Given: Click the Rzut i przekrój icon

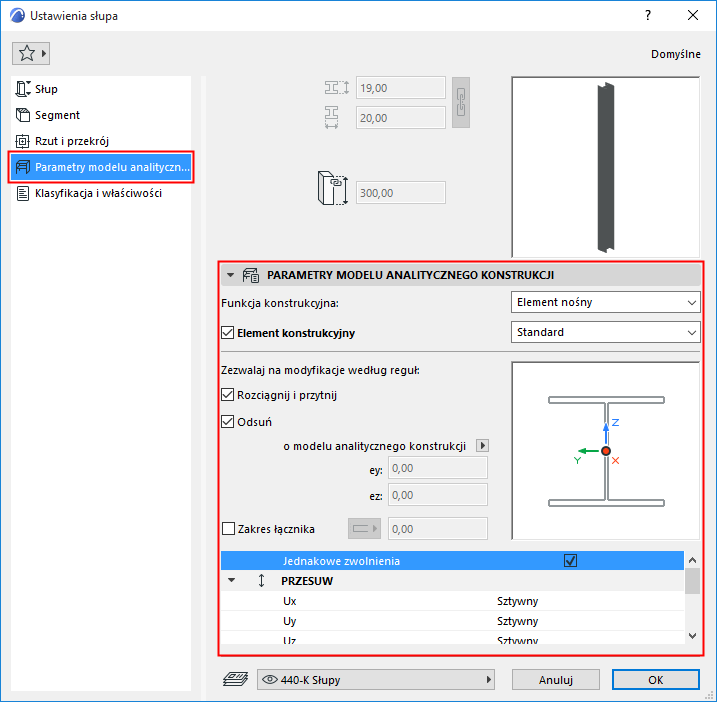Looking at the screenshot, I should coord(22,141).
